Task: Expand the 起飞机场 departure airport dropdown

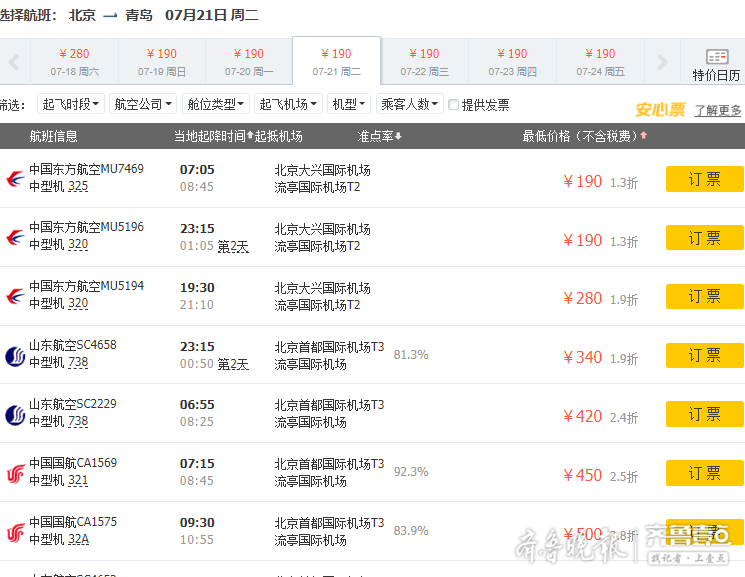Action: 288,104
